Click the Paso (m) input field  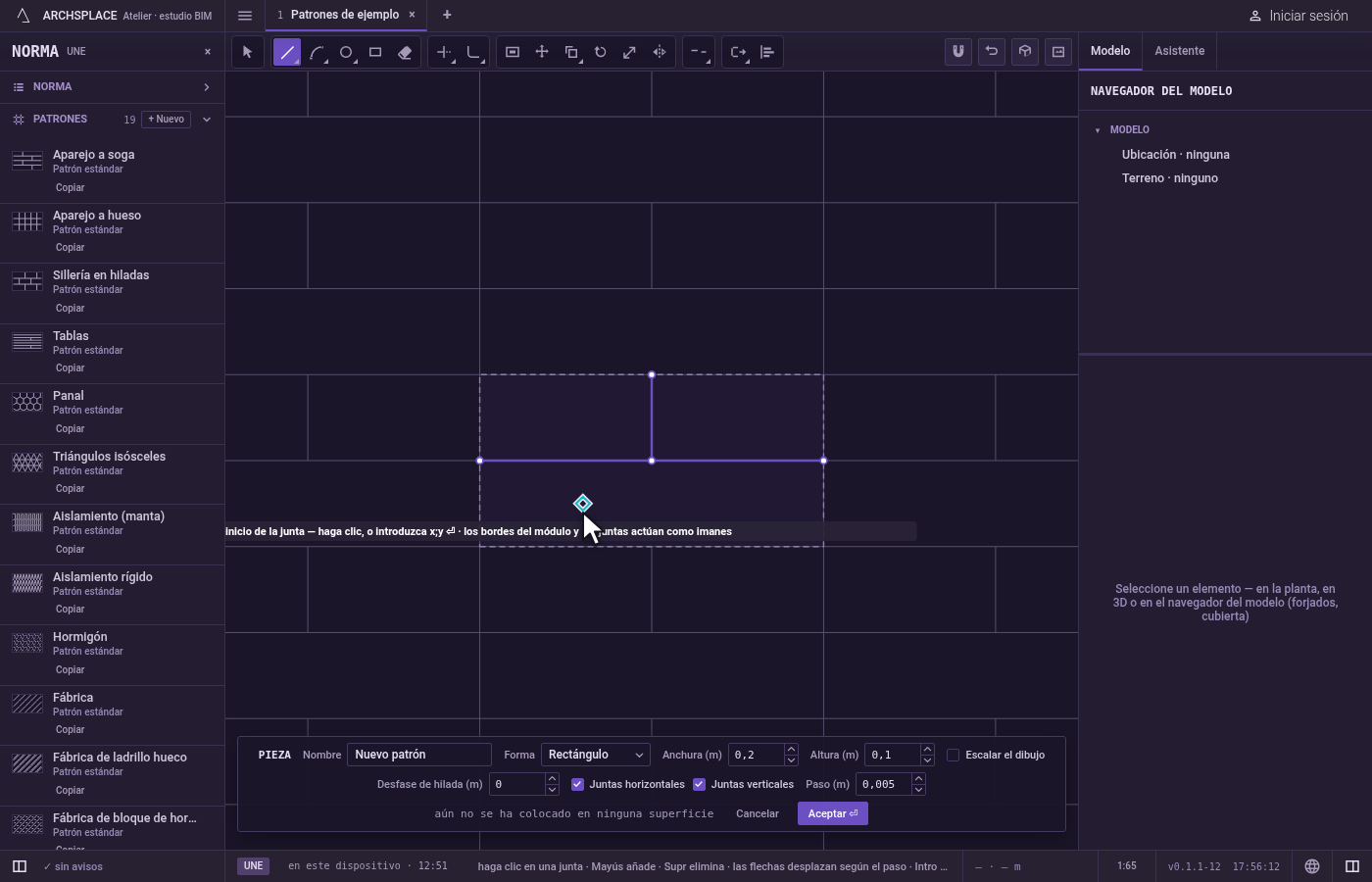(883, 784)
